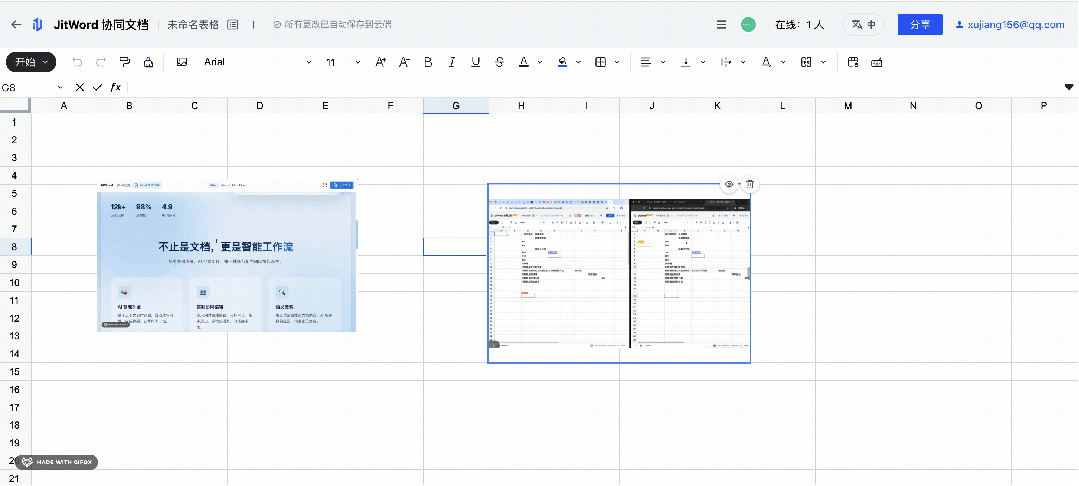Open the font size 11 dropdown
The width and height of the screenshot is (1079, 486).
click(x=343, y=62)
